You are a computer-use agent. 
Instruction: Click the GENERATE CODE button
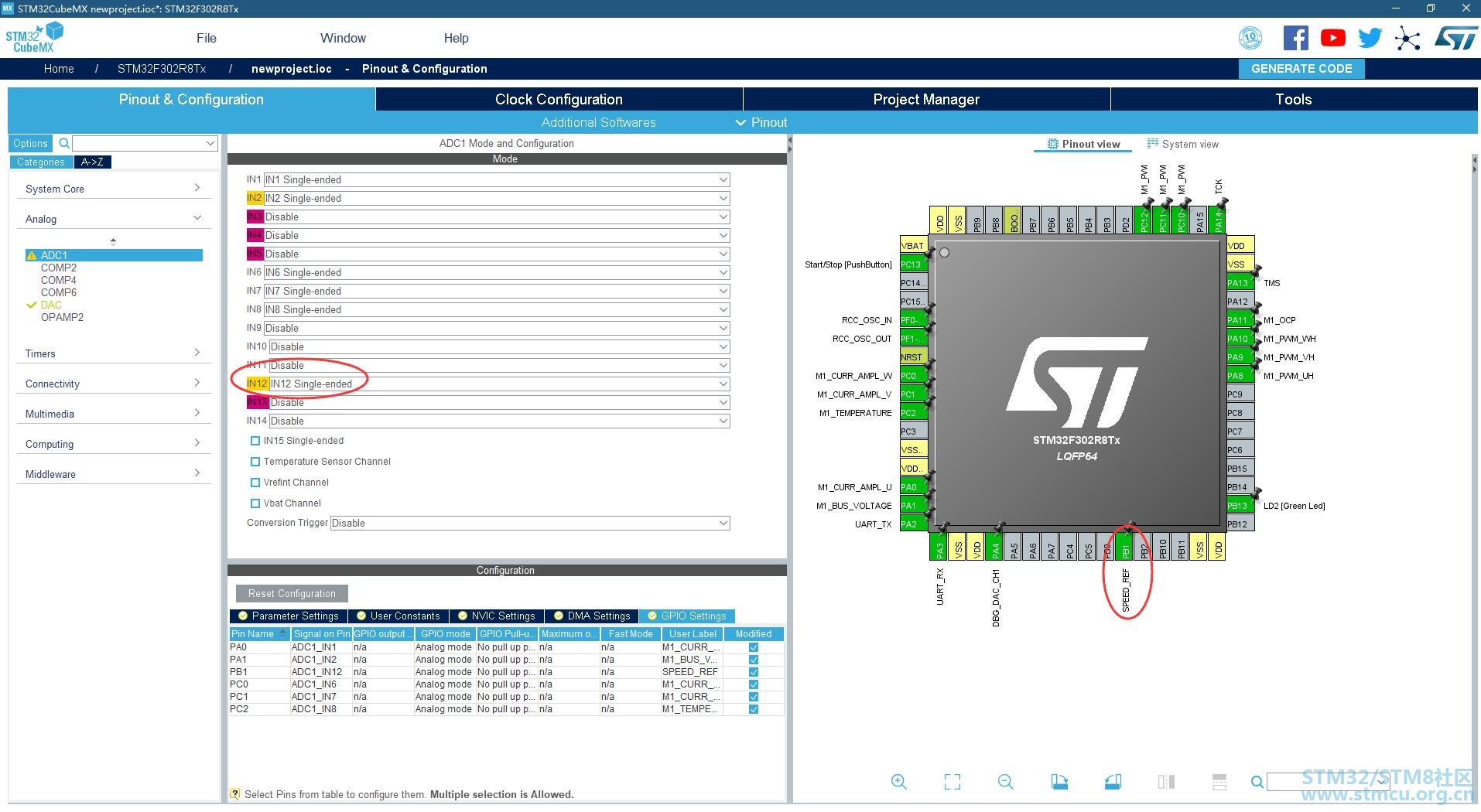coord(1301,69)
